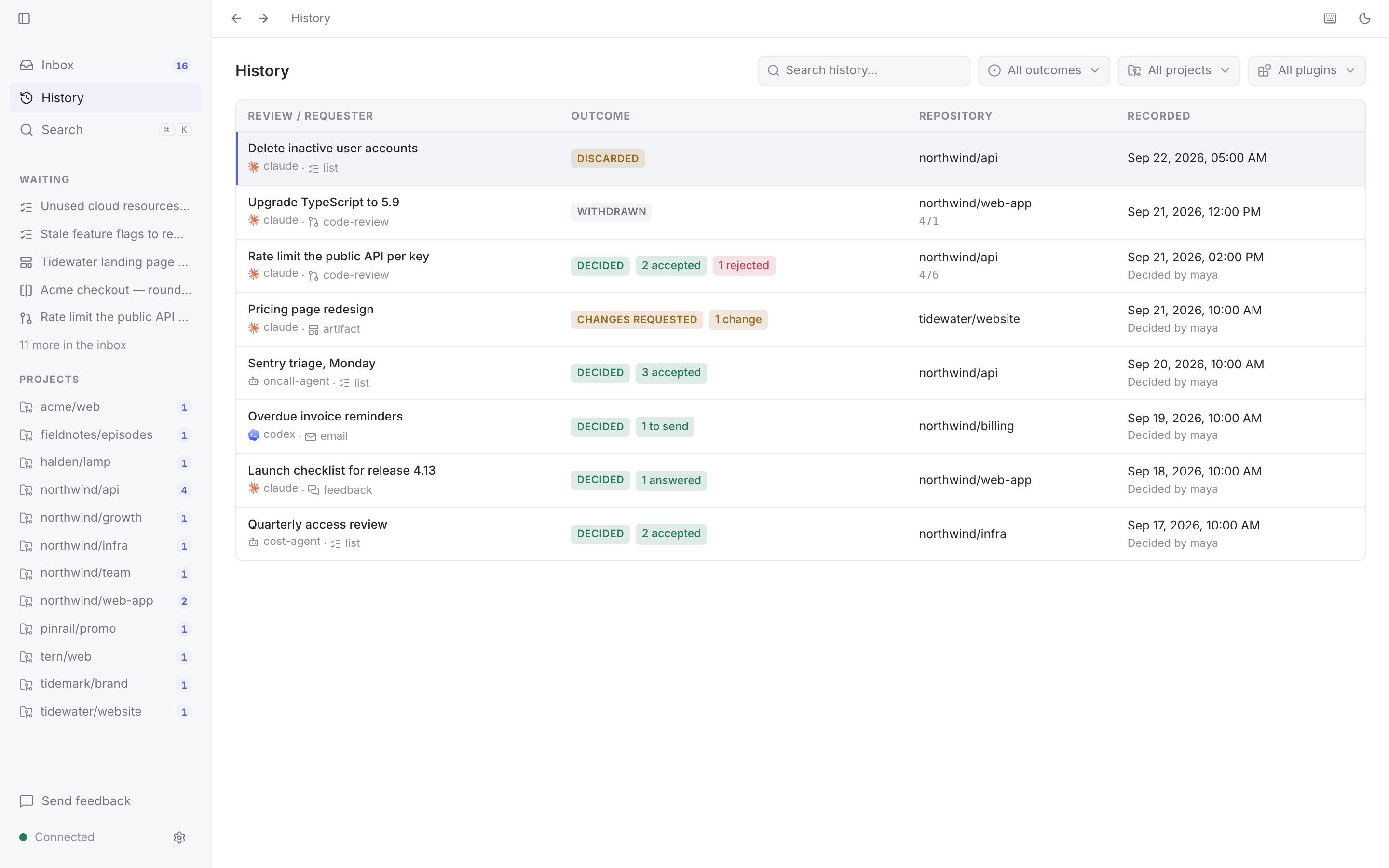Click the northwind/api project folder icon

click(26, 489)
